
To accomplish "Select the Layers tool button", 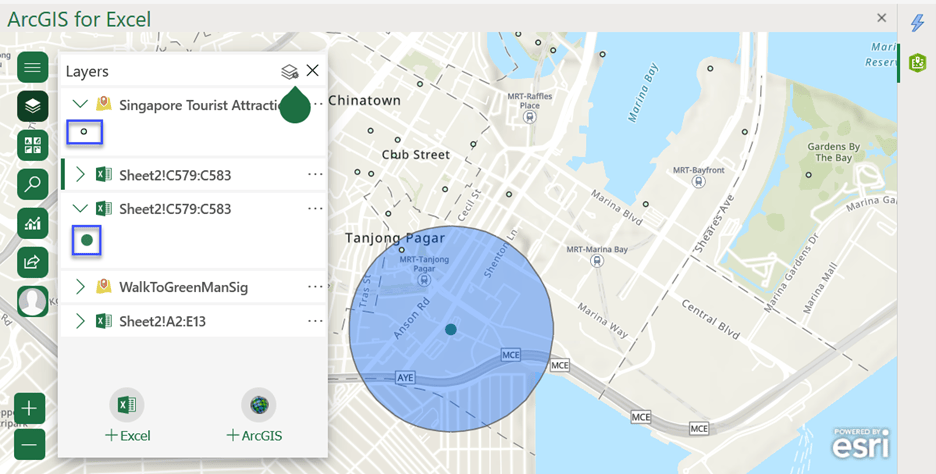I will (32, 106).
